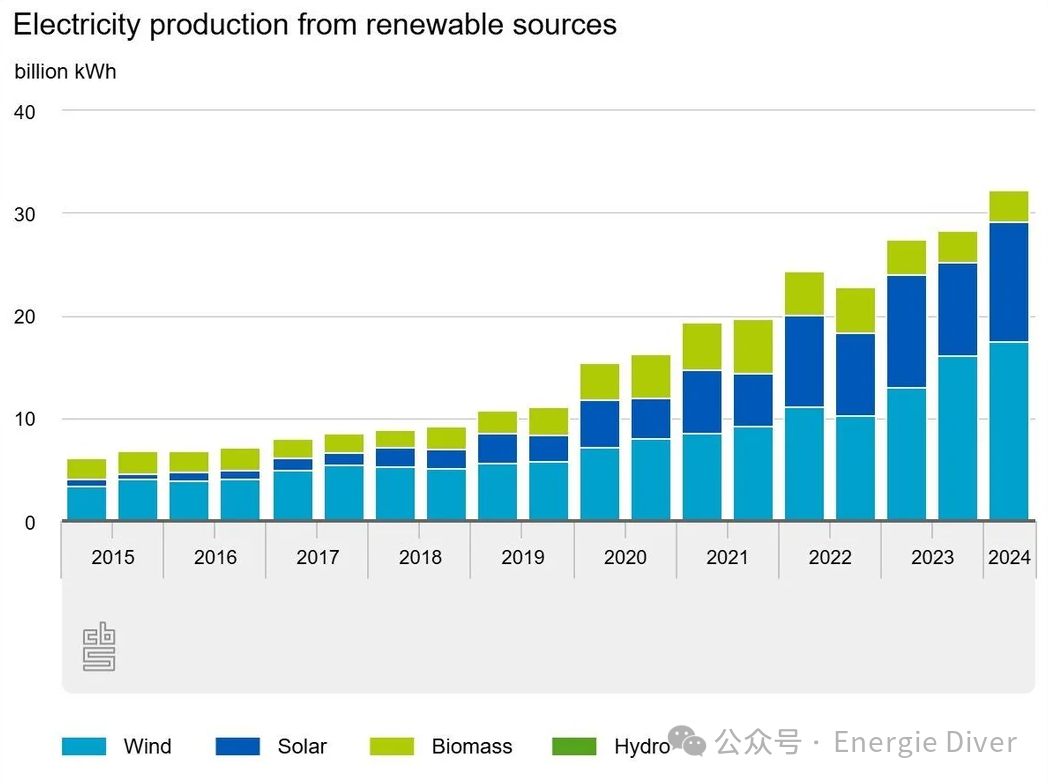
Task: Click the Solar segment of the 2024 bar
Action: [x=1009, y=282]
